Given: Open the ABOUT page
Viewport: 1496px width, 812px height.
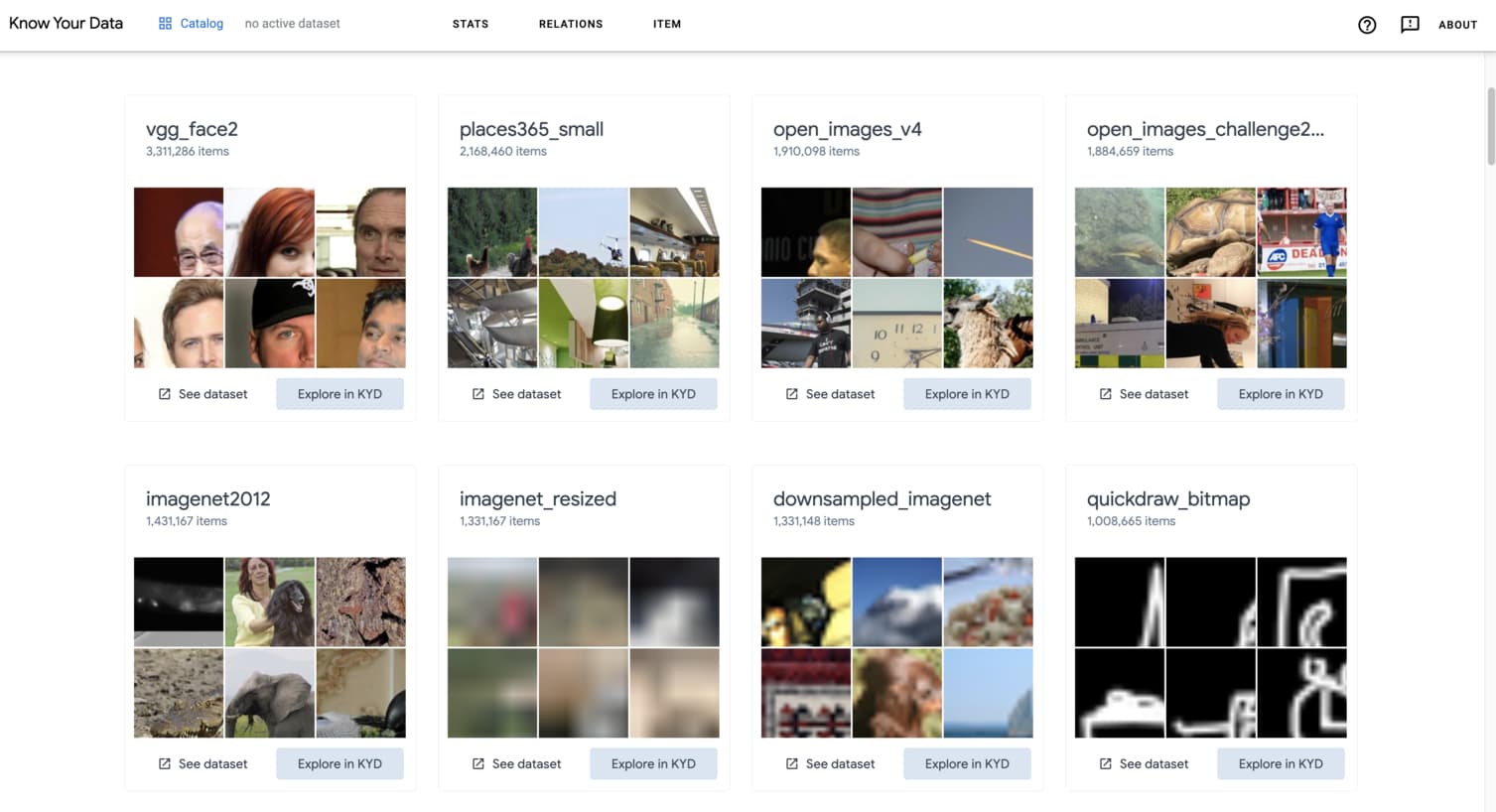Looking at the screenshot, I should click(1457, 25).
